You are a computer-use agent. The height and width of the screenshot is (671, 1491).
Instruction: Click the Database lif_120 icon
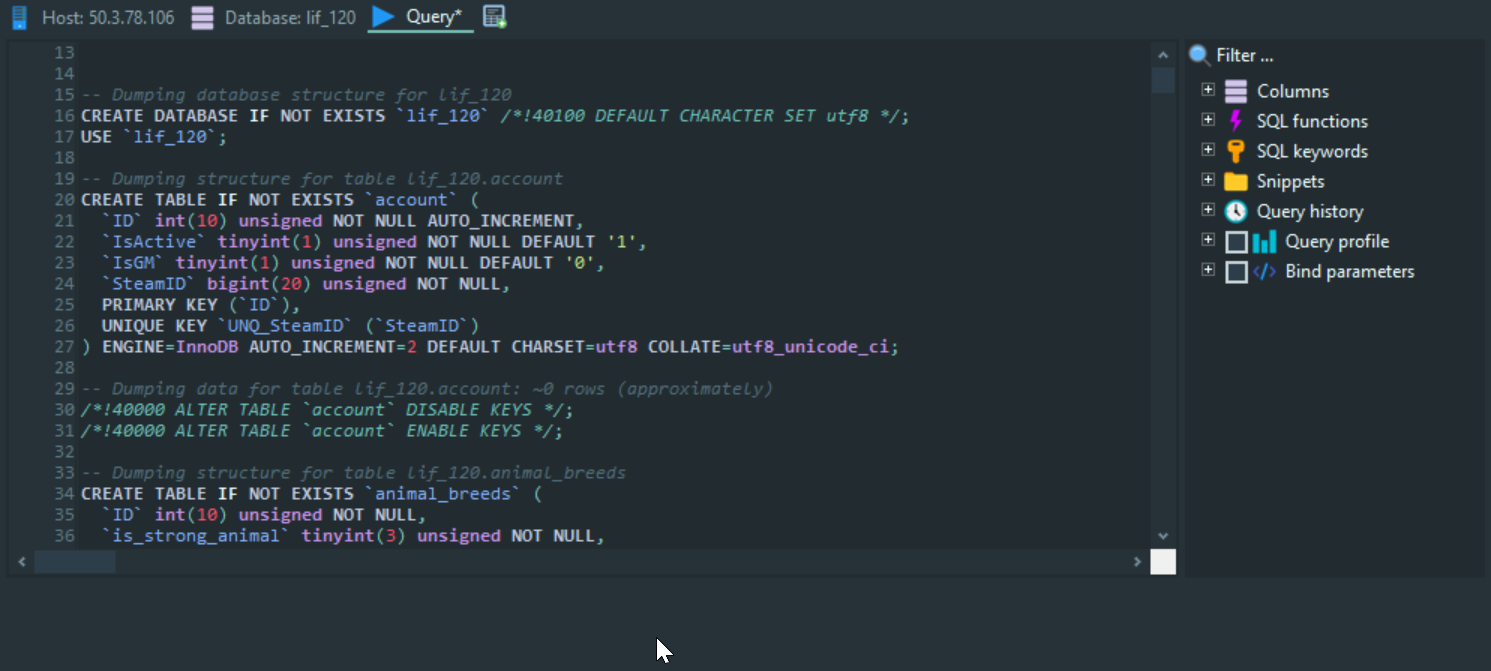203,17
